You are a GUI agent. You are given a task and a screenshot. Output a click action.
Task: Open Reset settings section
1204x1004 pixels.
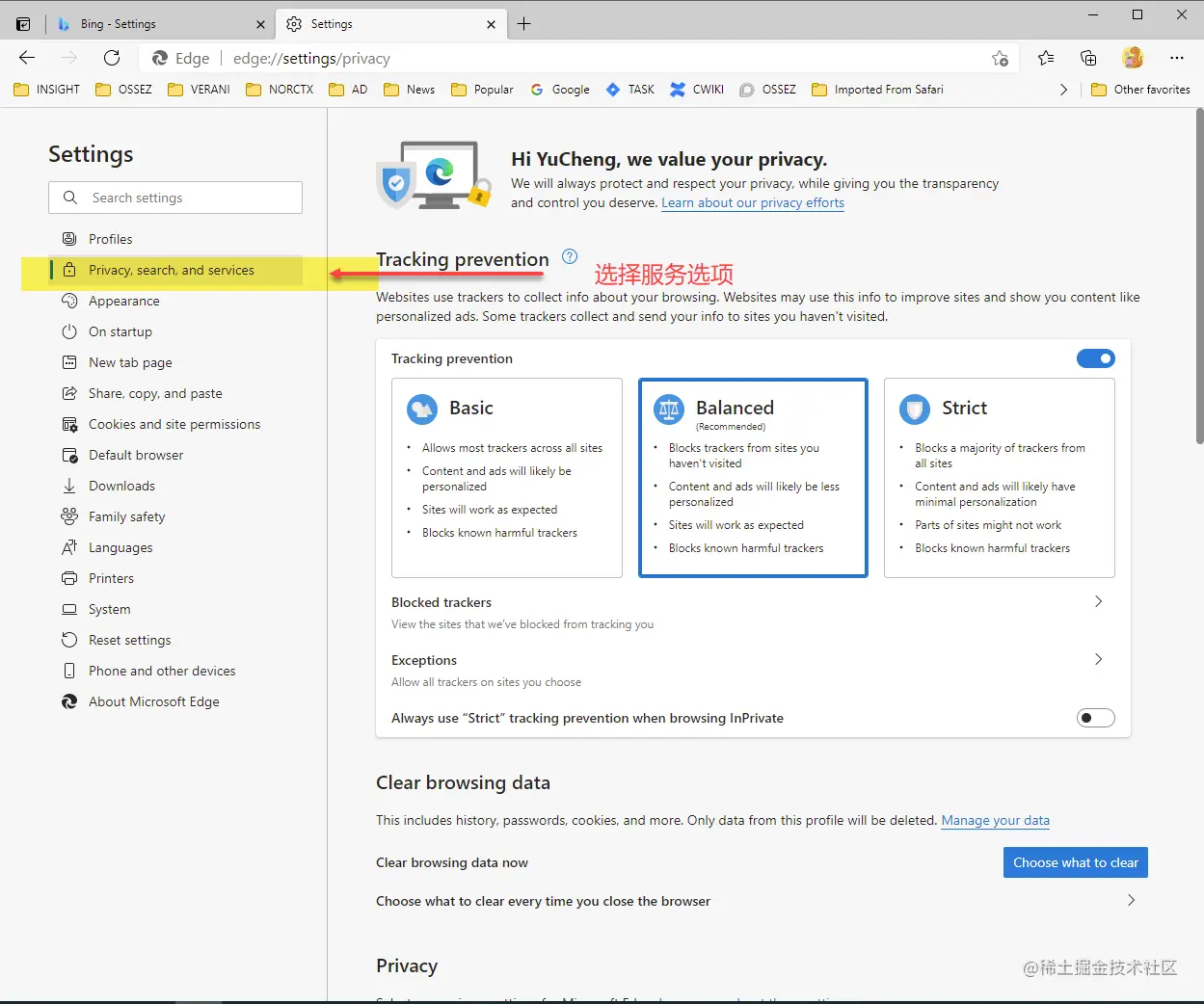click(x=175, y=640)
